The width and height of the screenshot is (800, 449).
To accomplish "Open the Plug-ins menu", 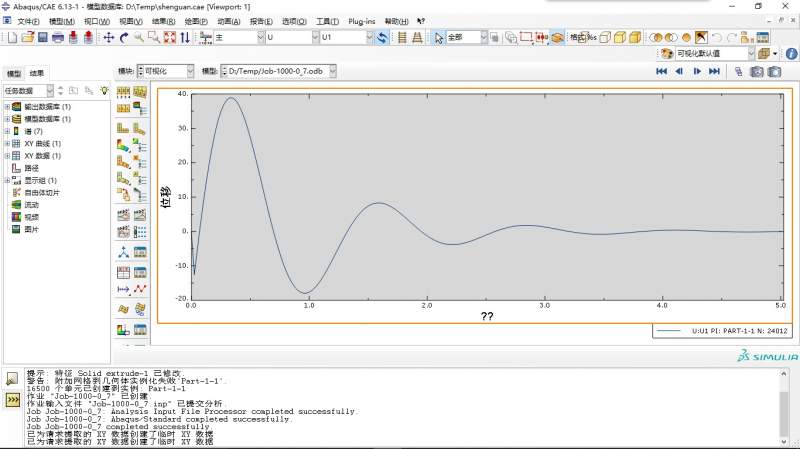I will 362,21.
